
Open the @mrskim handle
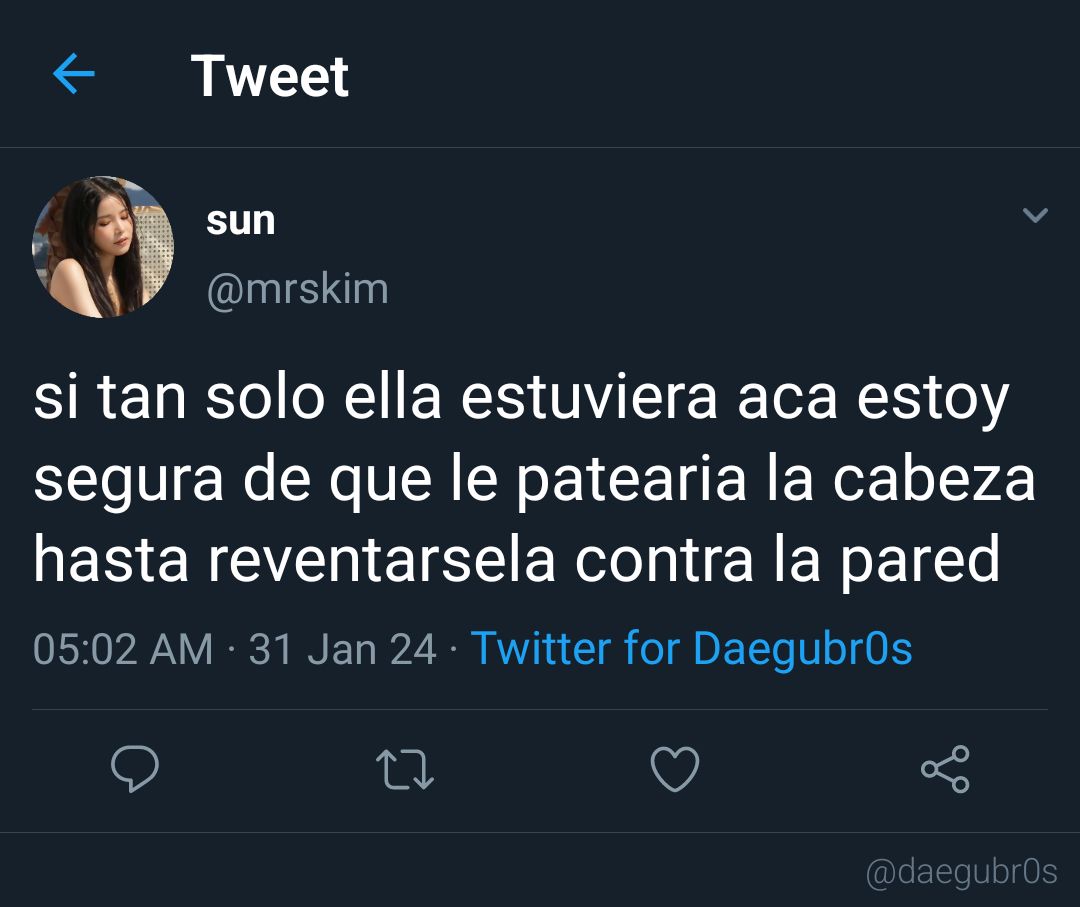point(298,289)
